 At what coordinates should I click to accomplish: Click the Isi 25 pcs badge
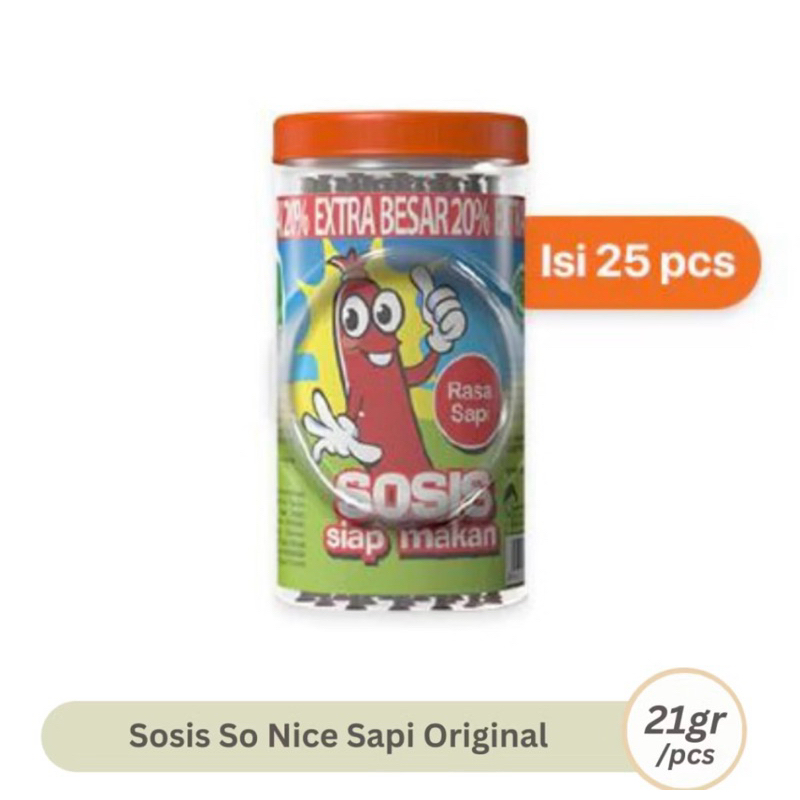tap(636, 262)
